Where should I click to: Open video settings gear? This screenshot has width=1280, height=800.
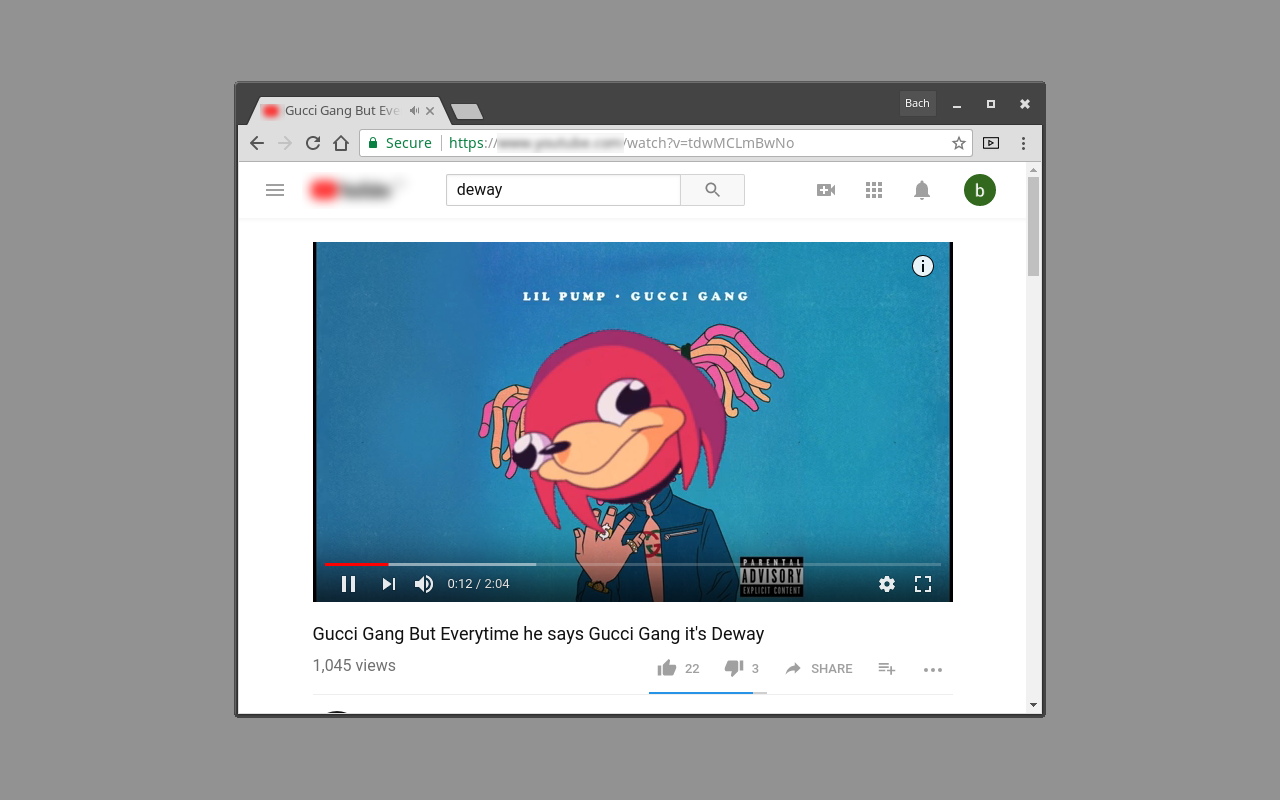[x=887, y=584]
